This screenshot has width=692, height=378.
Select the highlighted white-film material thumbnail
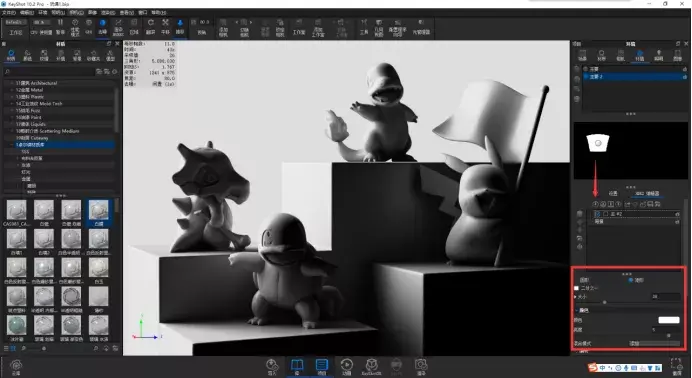tap(98, 212)
